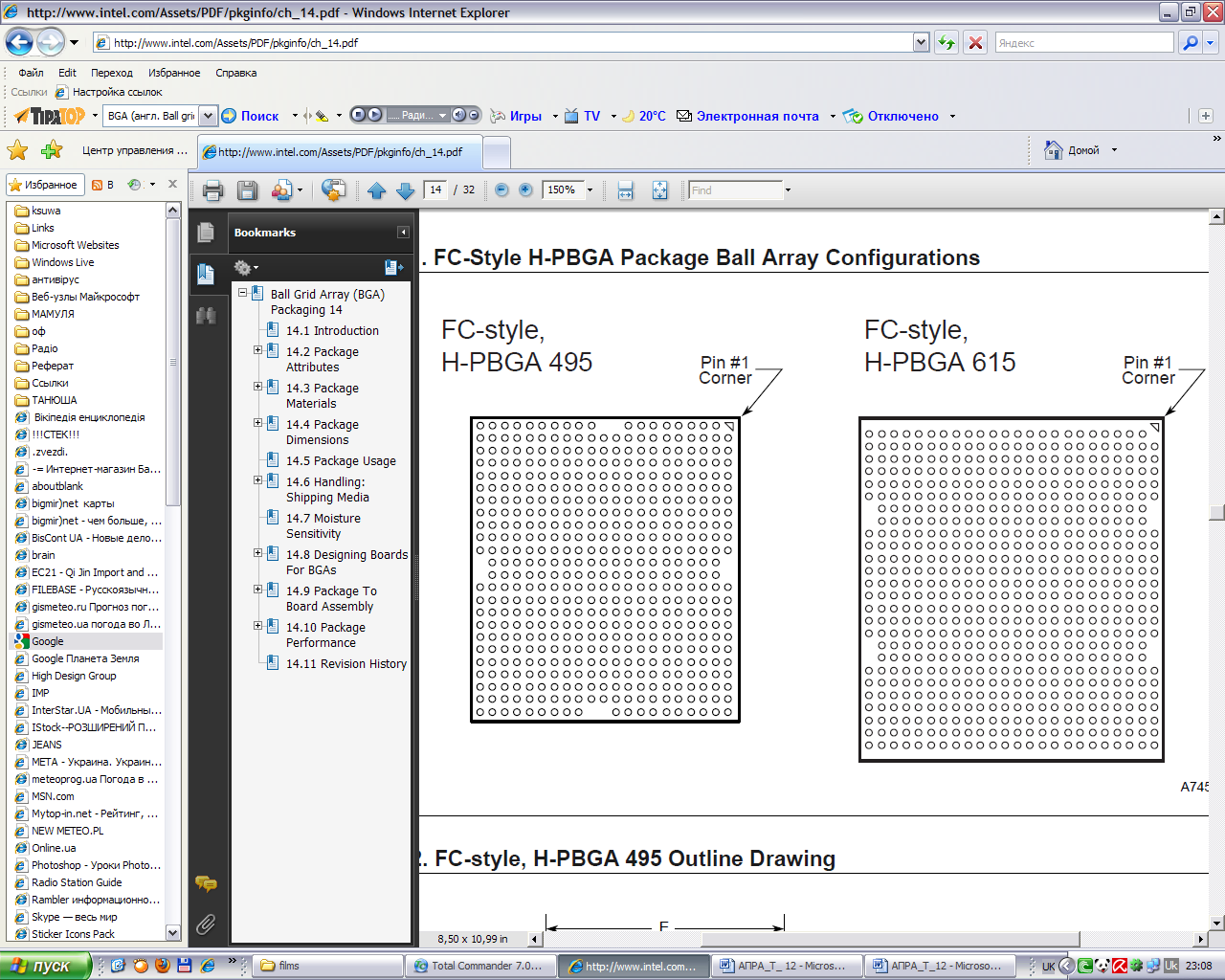Zoom in with plus icon
The height and width of the screenshot is (980, 1225).
click(x=525, y=189)
